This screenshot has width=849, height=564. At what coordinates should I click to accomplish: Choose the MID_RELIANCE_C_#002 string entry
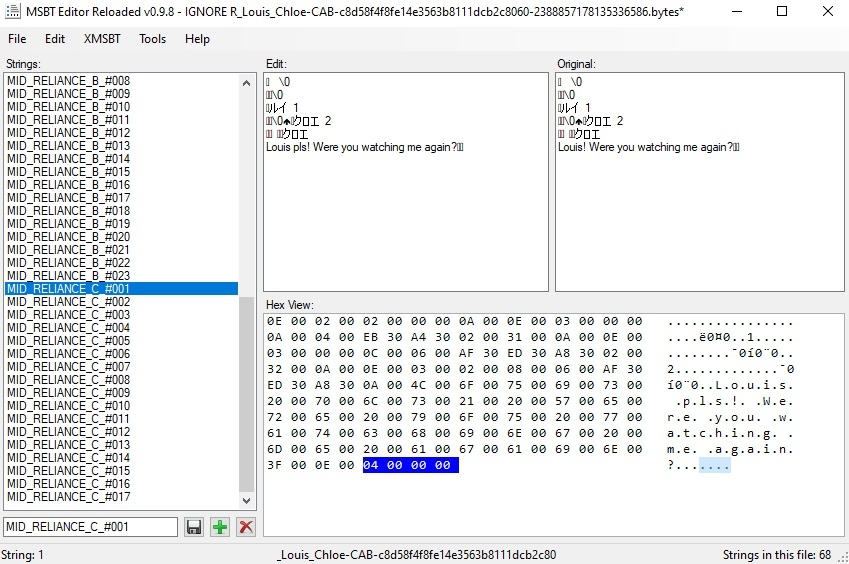click(68, 302)
